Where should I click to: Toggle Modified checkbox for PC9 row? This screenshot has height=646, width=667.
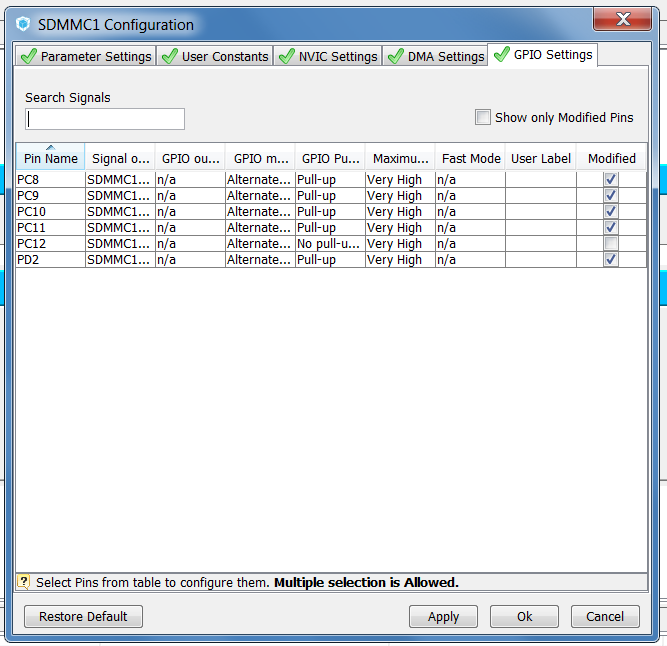click(x=611, y=196)
